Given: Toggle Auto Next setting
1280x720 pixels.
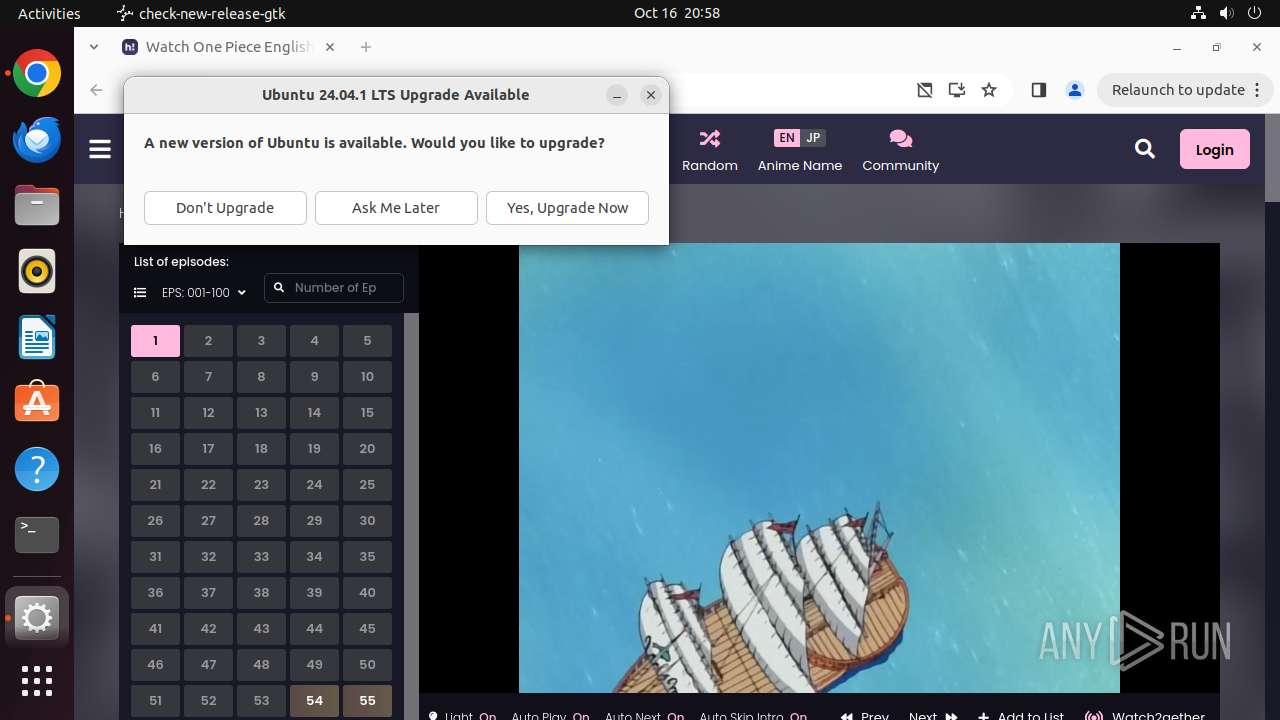Looking at the screenshot, I should (644, 716).
